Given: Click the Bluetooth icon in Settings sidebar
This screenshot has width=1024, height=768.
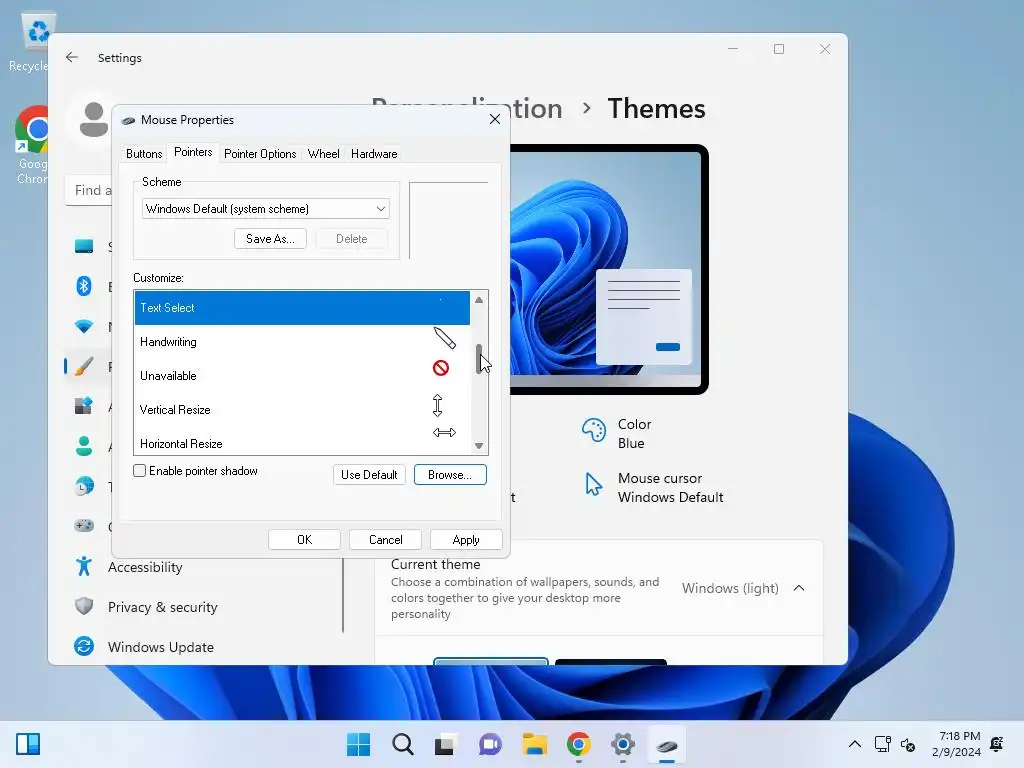Looking at the screenshot, I should tap(84, 286).
